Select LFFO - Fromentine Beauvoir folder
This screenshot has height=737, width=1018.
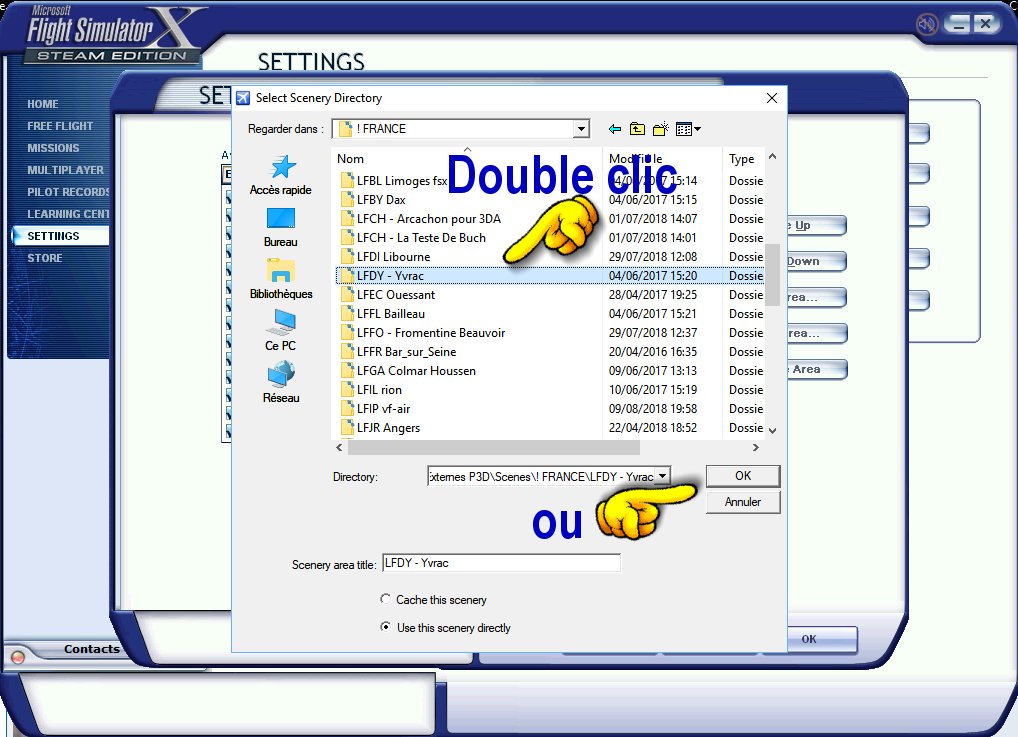click(430, 332)
